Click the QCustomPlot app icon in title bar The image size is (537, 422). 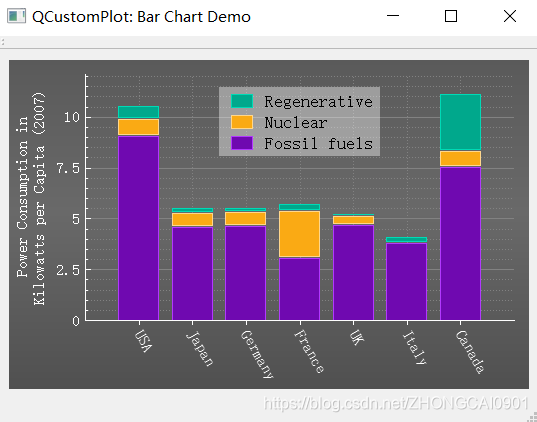point(16,16)
